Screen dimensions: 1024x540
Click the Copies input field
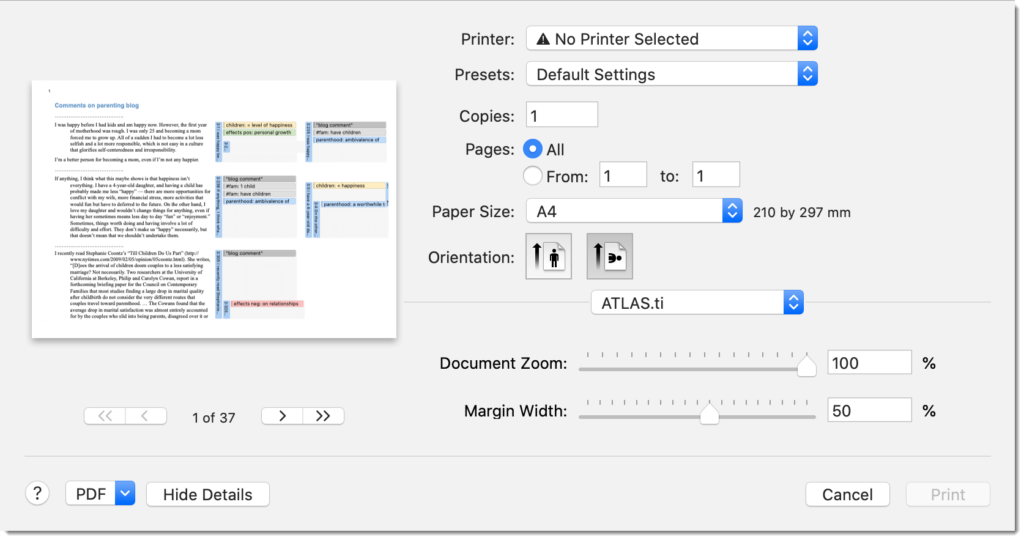561,115
